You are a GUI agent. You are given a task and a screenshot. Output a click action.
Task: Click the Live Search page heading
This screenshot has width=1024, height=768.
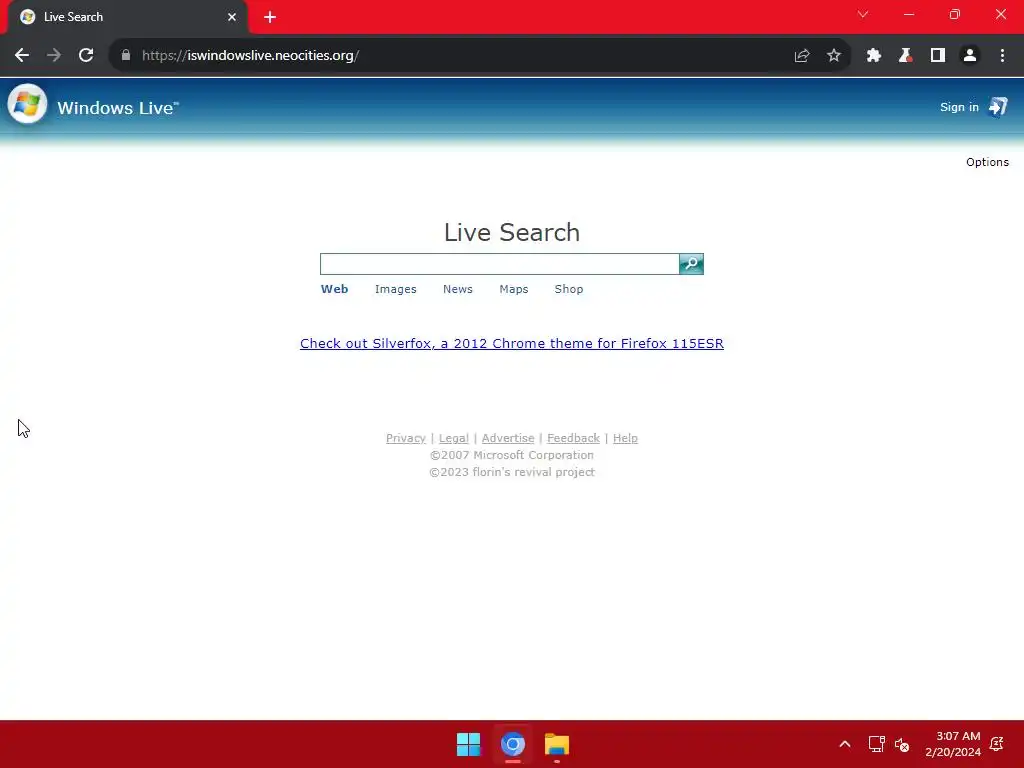pyautogui.click(x=512, y=232)
